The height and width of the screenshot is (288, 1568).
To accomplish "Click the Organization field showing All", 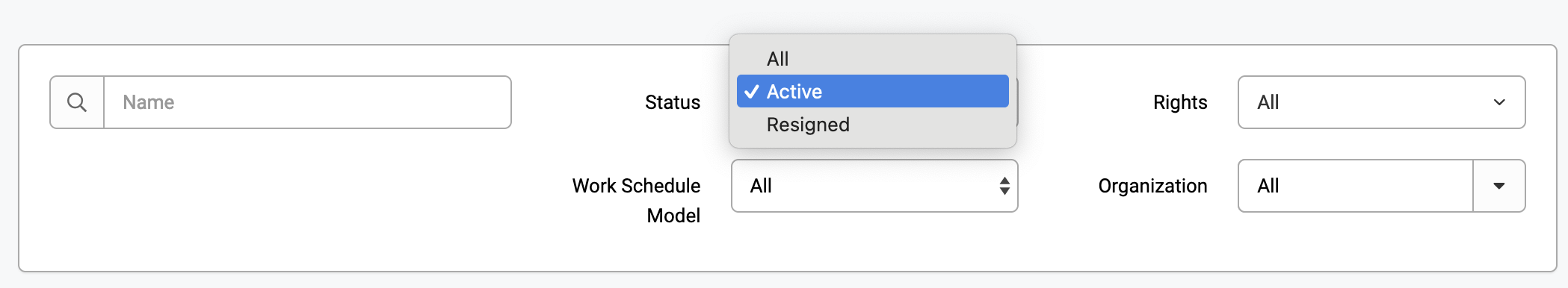I will pyautogui.click(x=1356, y=186).
